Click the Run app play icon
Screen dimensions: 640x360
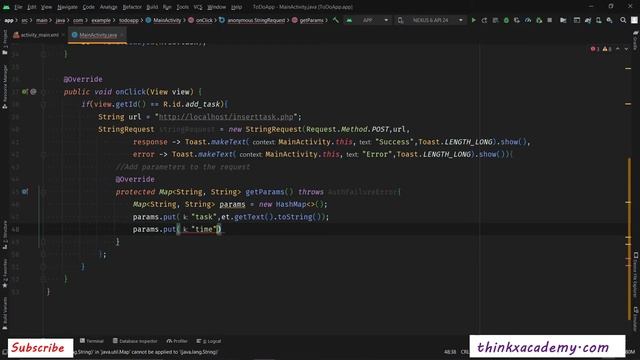pos(473,20)
